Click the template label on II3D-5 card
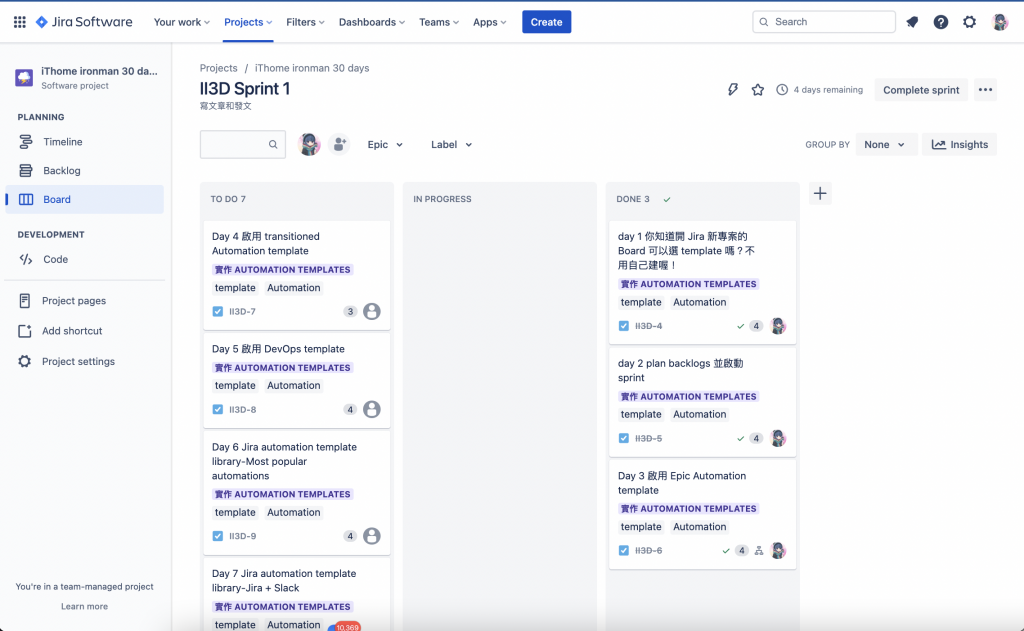 pos(641,414)
